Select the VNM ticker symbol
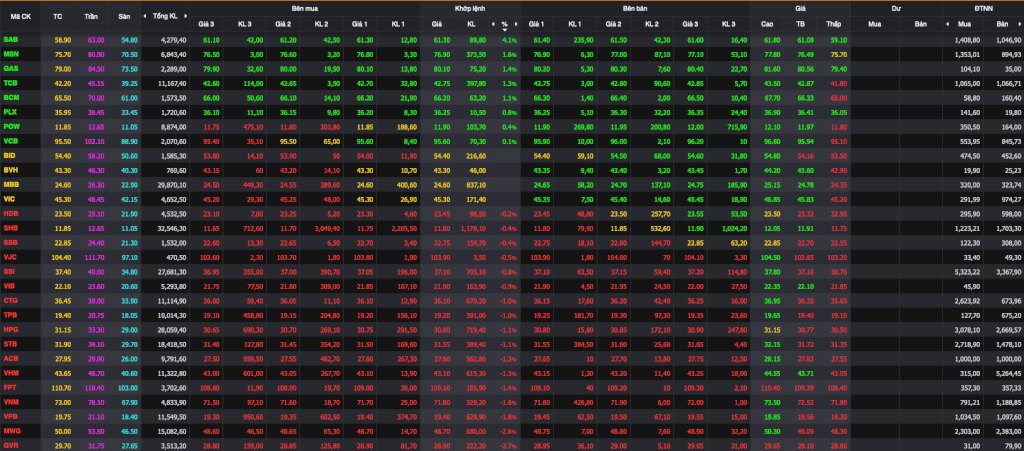This screenshot has width=1024, height=451. 10,401
